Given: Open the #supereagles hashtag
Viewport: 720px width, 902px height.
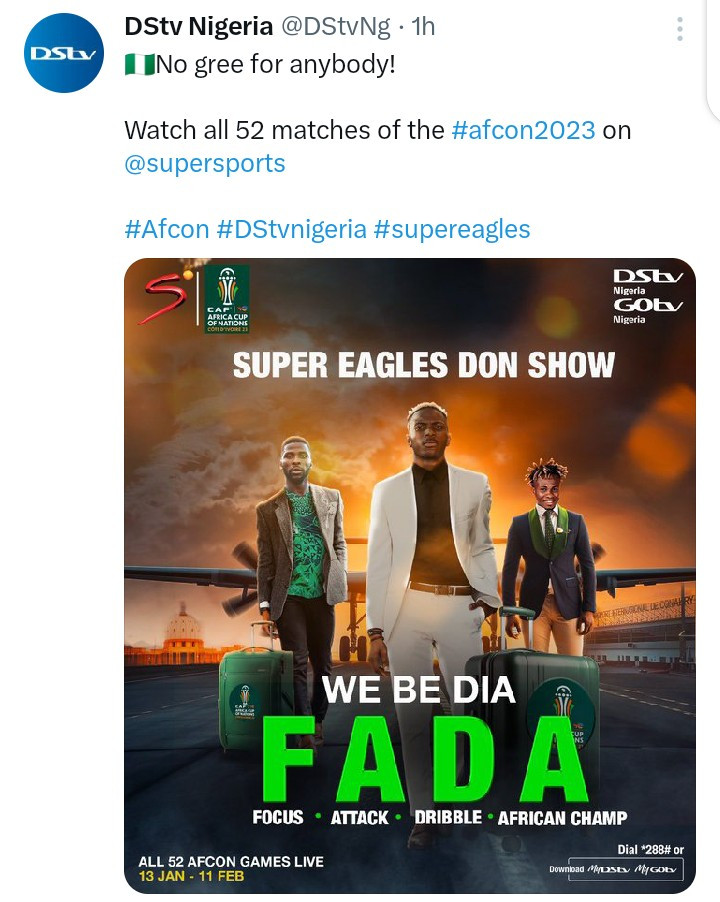Looking at the screenshot, I should point(451,229).
